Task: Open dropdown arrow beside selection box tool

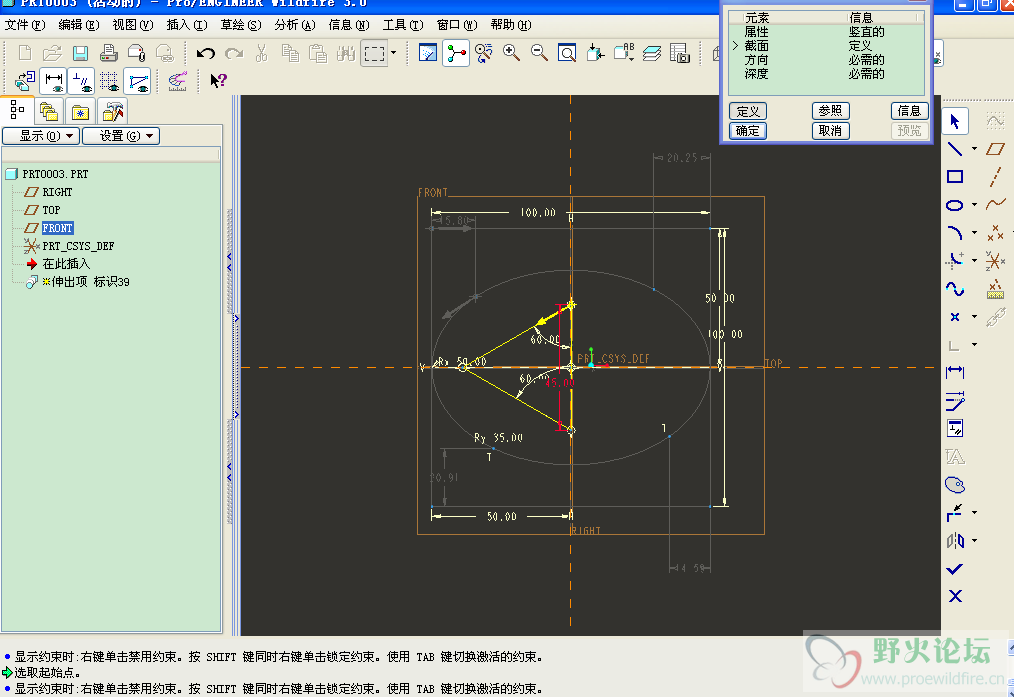Action: tap(393, 53)
